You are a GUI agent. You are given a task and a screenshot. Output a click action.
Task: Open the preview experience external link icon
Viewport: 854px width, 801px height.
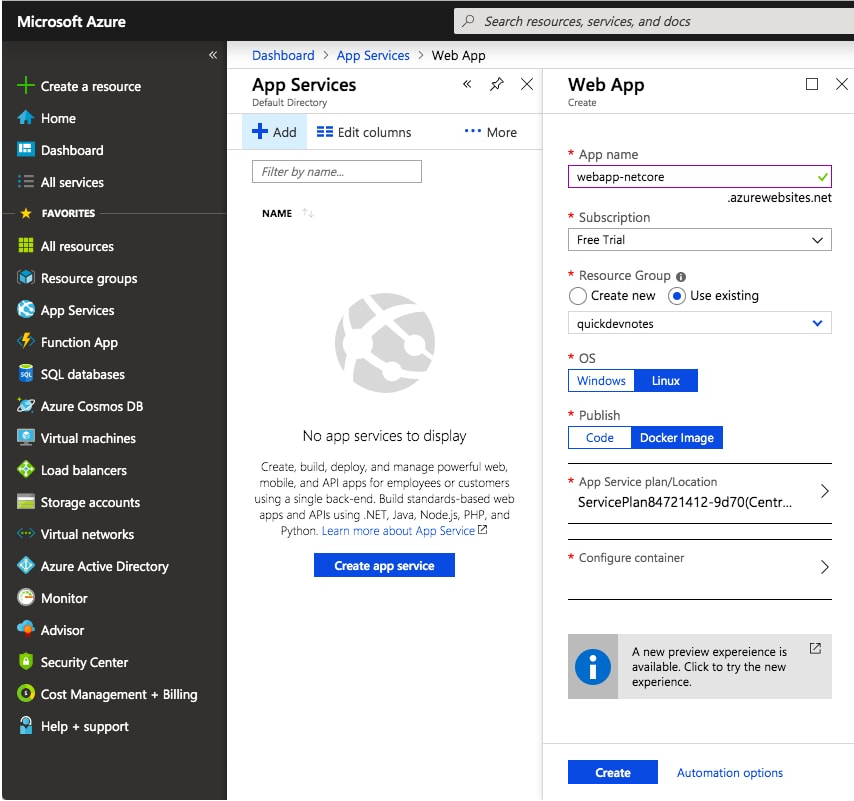click(x=815, y=648)
